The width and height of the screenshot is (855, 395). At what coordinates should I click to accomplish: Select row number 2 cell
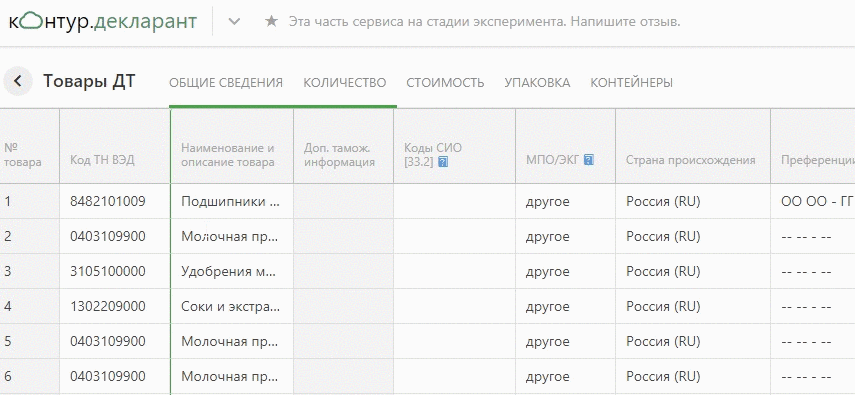click(29, 236)
